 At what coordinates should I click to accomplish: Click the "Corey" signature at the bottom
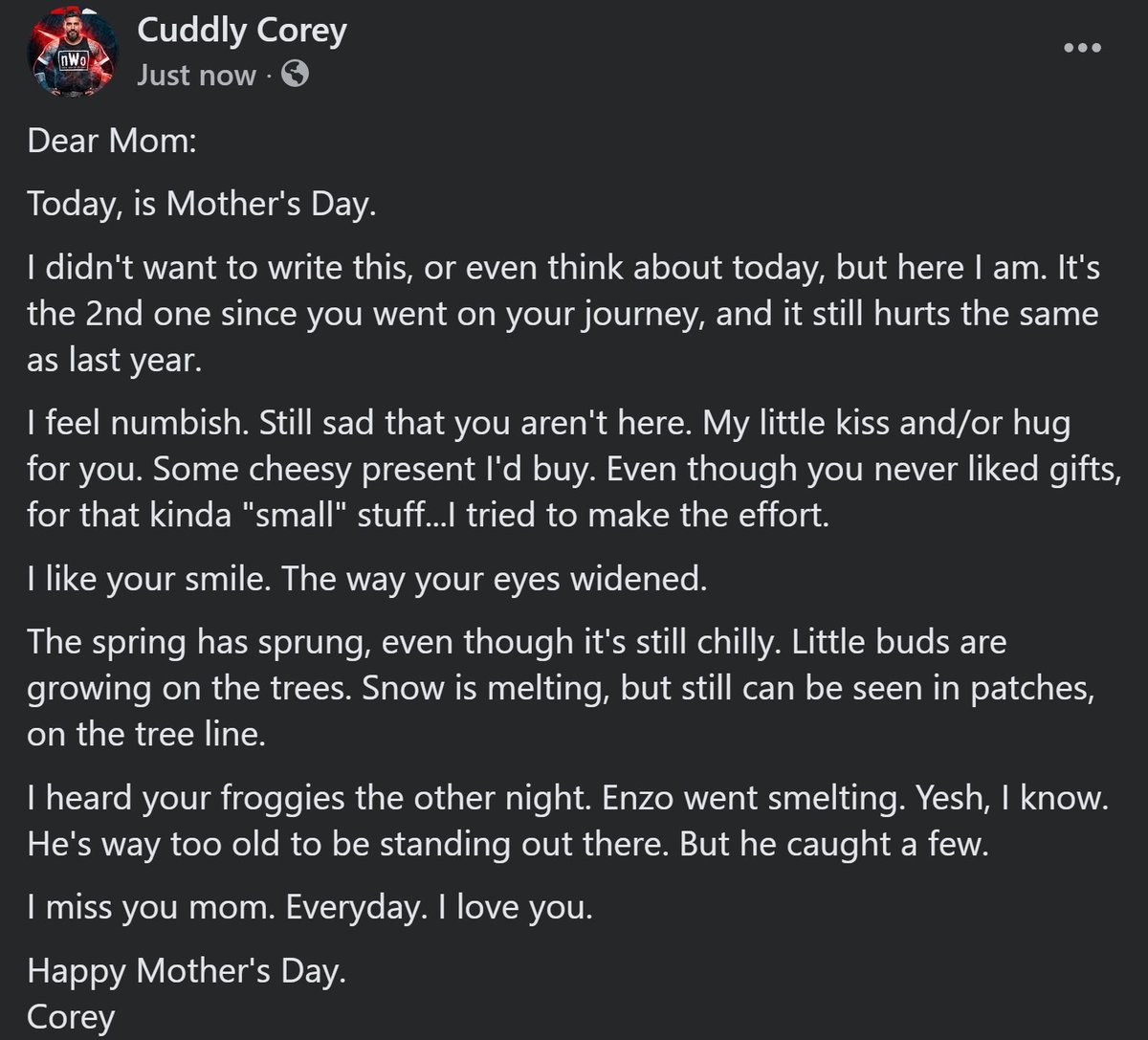click(72, 1017)
